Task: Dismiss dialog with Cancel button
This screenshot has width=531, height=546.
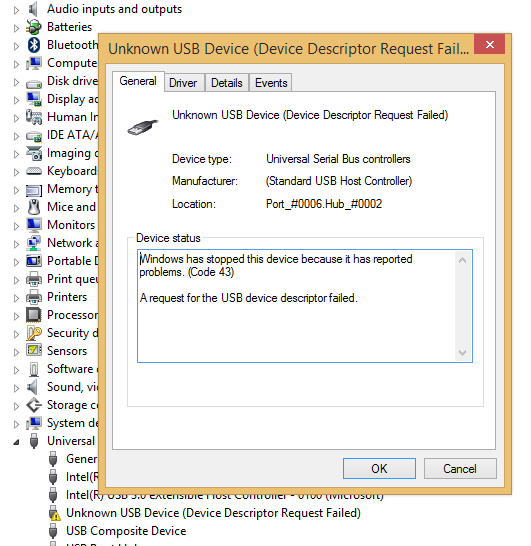Action: click(x=460, y=469)
